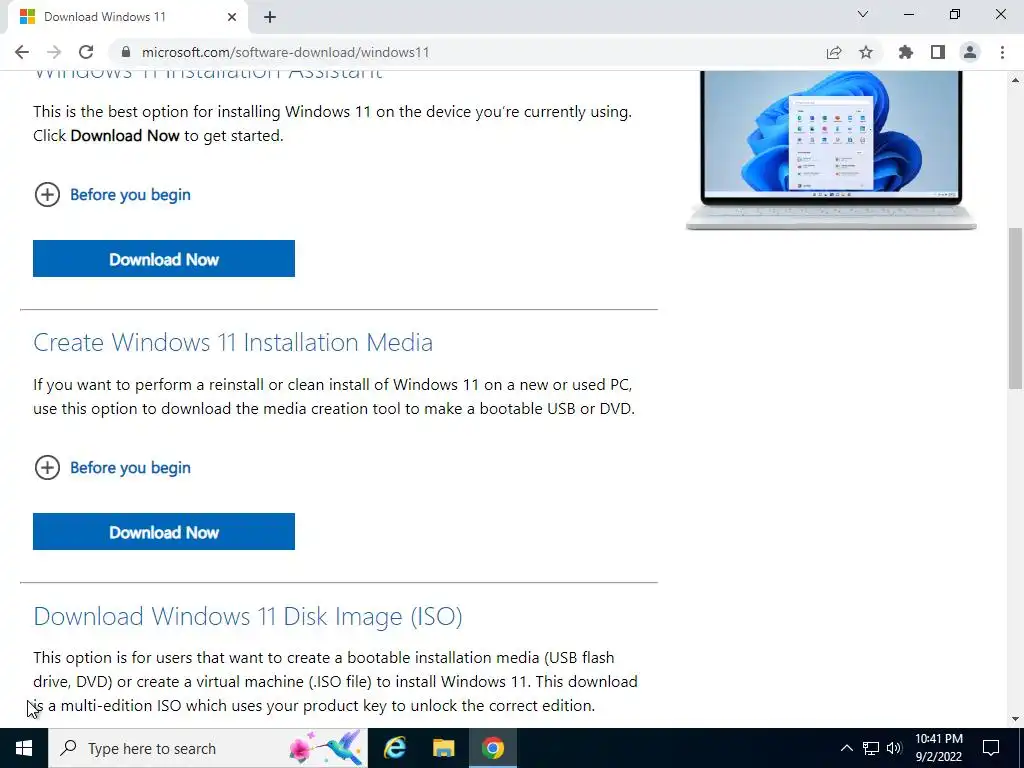The width and height of the screenshot is (1024, 768).
Task: Click the Create Windows 11 Installation Media heading
Action: point(233,342)
